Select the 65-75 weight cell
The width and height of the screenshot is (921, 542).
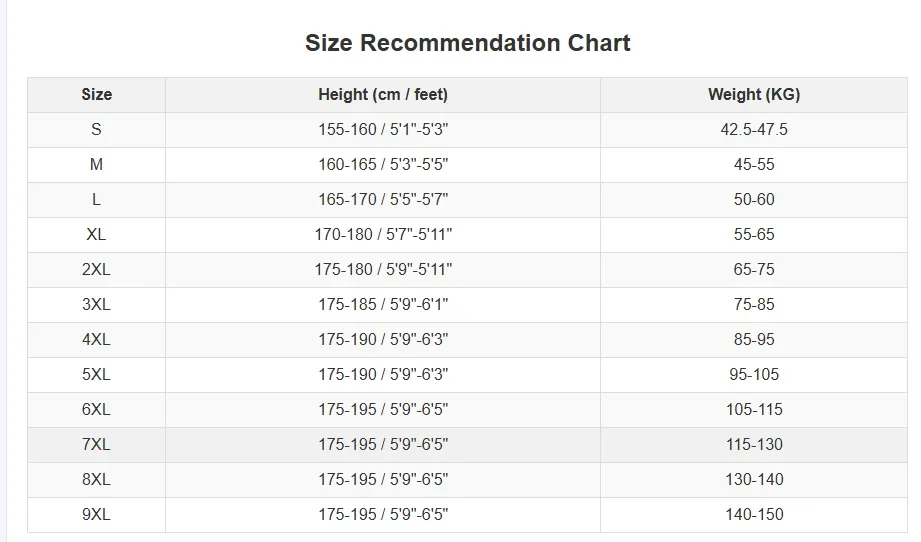pos(754,270)
